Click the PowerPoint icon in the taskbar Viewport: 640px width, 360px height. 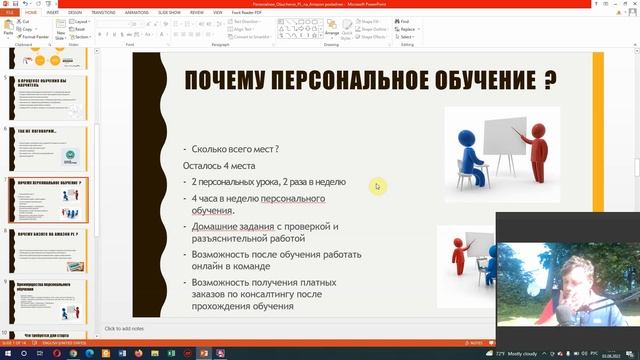pos(204,353)
